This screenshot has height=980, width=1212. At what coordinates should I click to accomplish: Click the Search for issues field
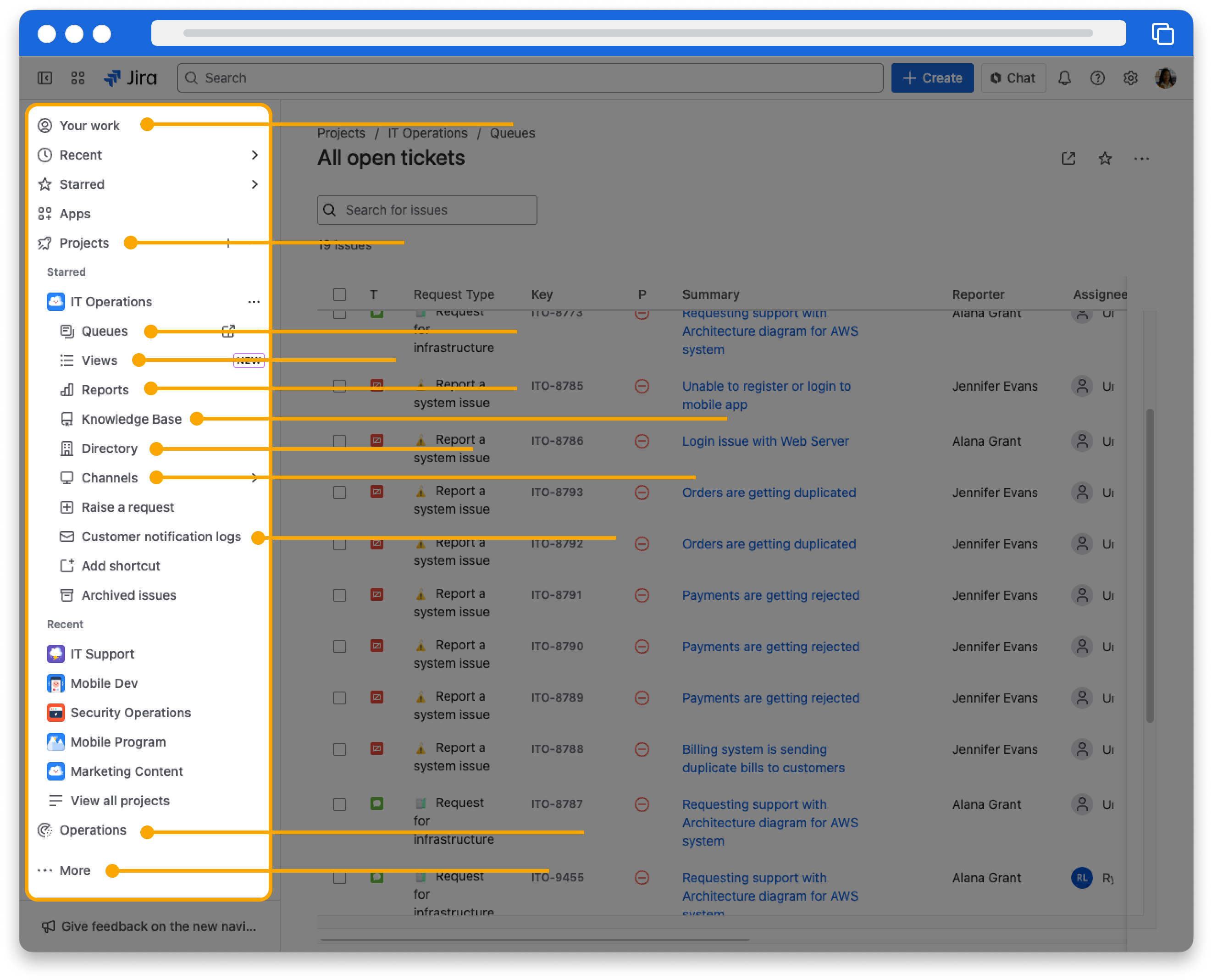click(x=427, y=210)
